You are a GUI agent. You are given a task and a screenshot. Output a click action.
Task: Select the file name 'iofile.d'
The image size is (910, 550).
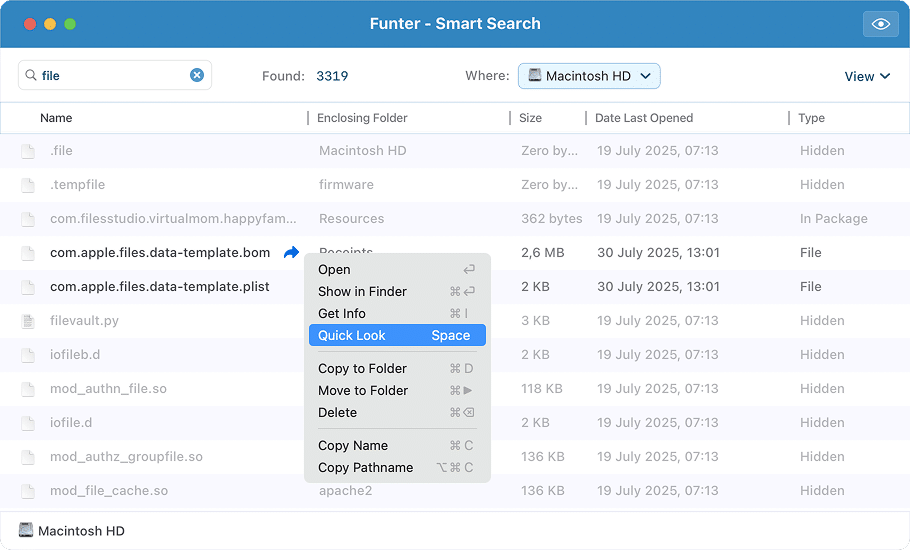[x=71, y=422]
